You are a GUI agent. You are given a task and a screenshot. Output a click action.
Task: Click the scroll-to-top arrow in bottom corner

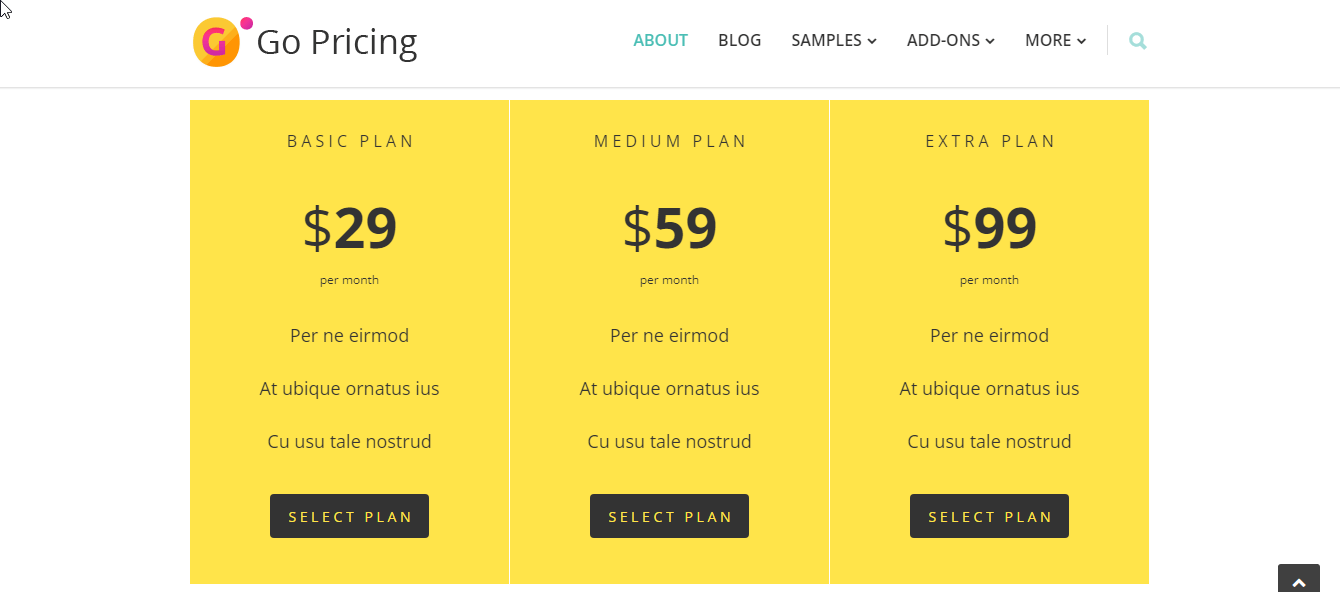coord(1298,580)
